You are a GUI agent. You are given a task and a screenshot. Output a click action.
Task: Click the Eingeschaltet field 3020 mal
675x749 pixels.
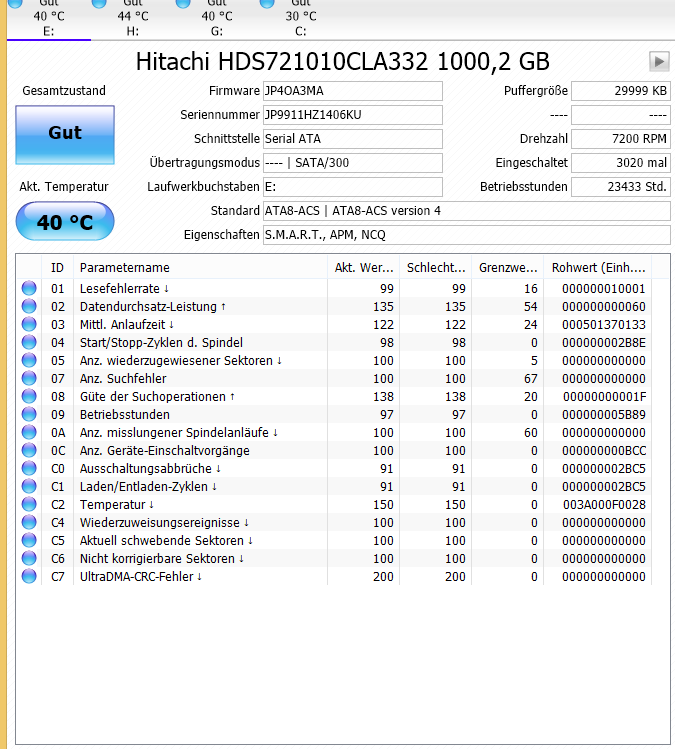(x=621, y=162)
